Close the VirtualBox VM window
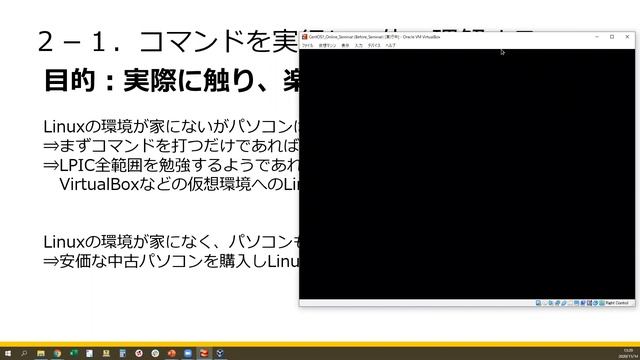Viewport: 640px width, 360px height. tap(627, 37)
